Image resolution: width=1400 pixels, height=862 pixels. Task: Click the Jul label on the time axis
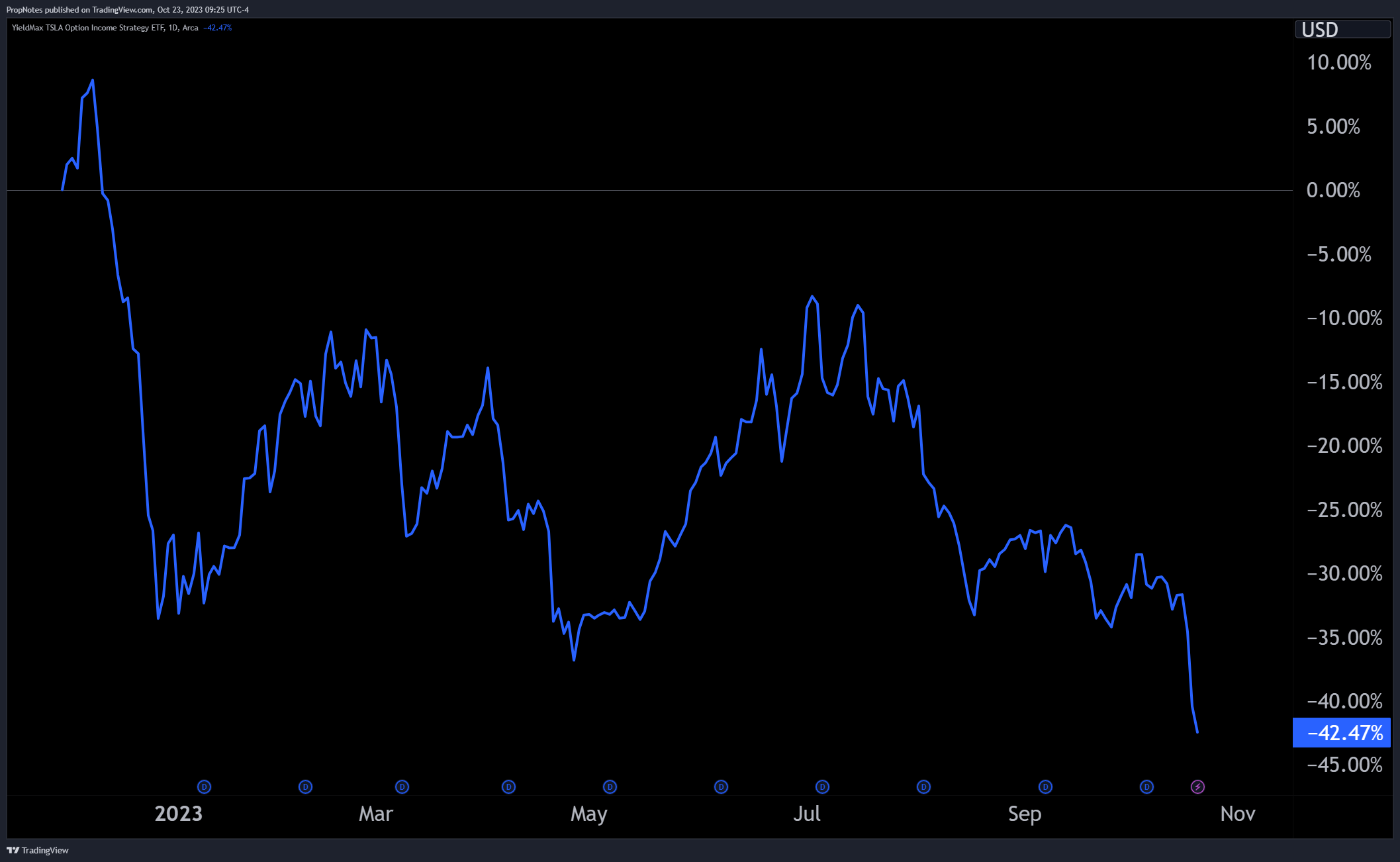[x=808, y=814]
